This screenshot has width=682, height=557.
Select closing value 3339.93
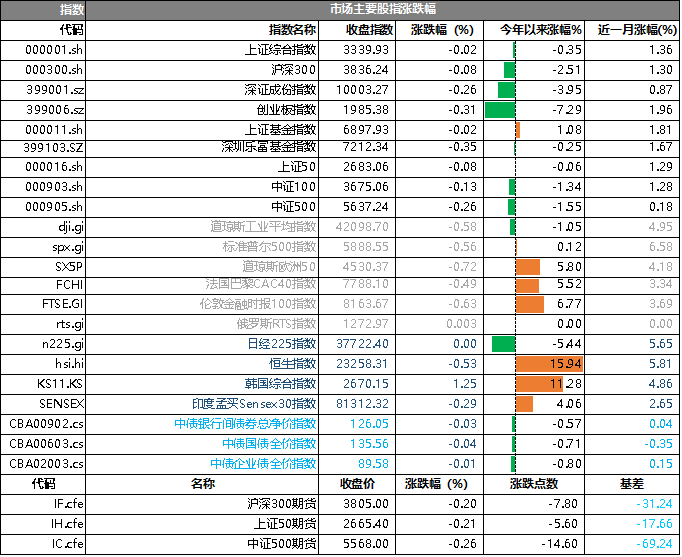[365, 50]
